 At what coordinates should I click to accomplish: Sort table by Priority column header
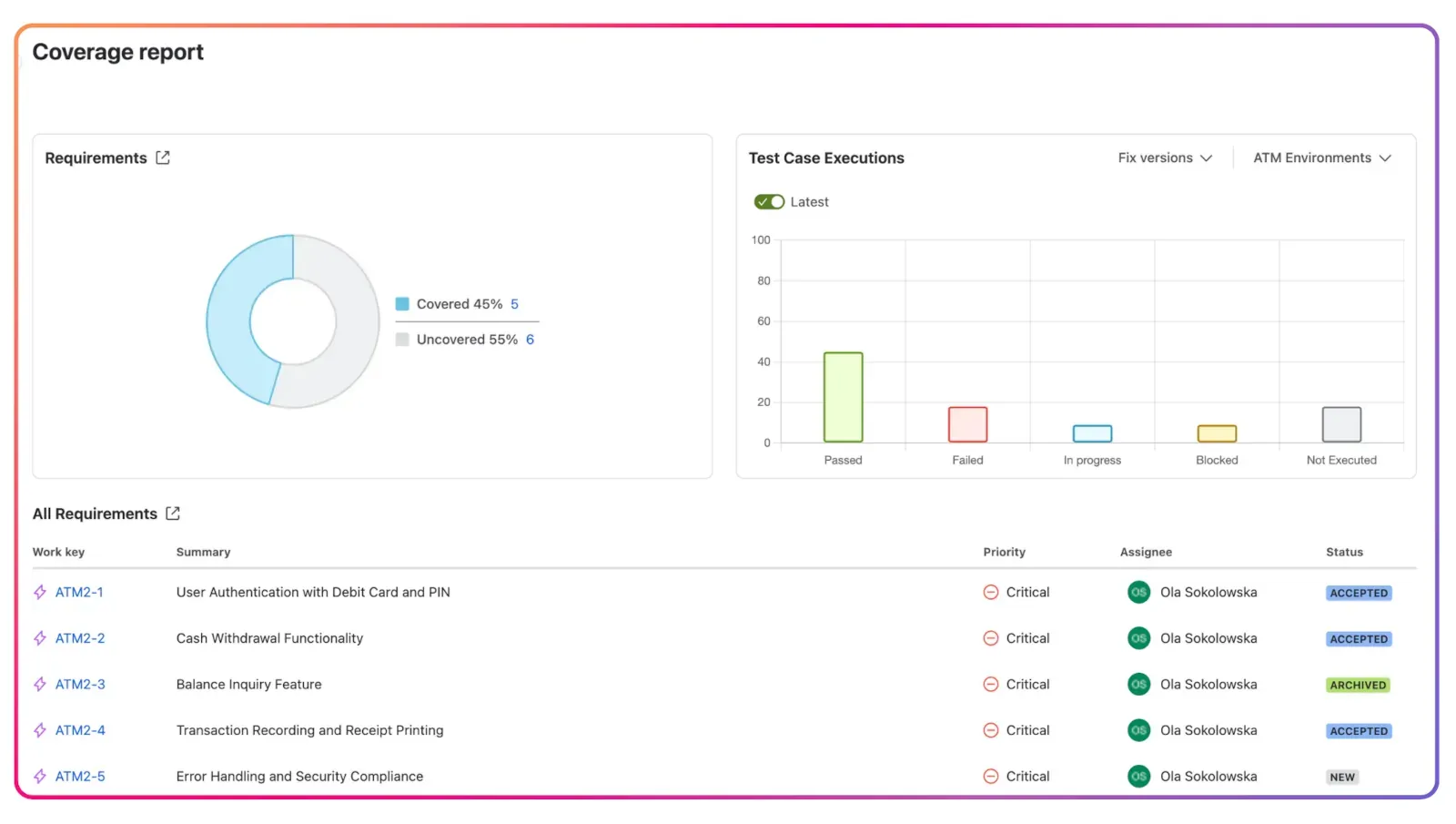click(1004, 552)
